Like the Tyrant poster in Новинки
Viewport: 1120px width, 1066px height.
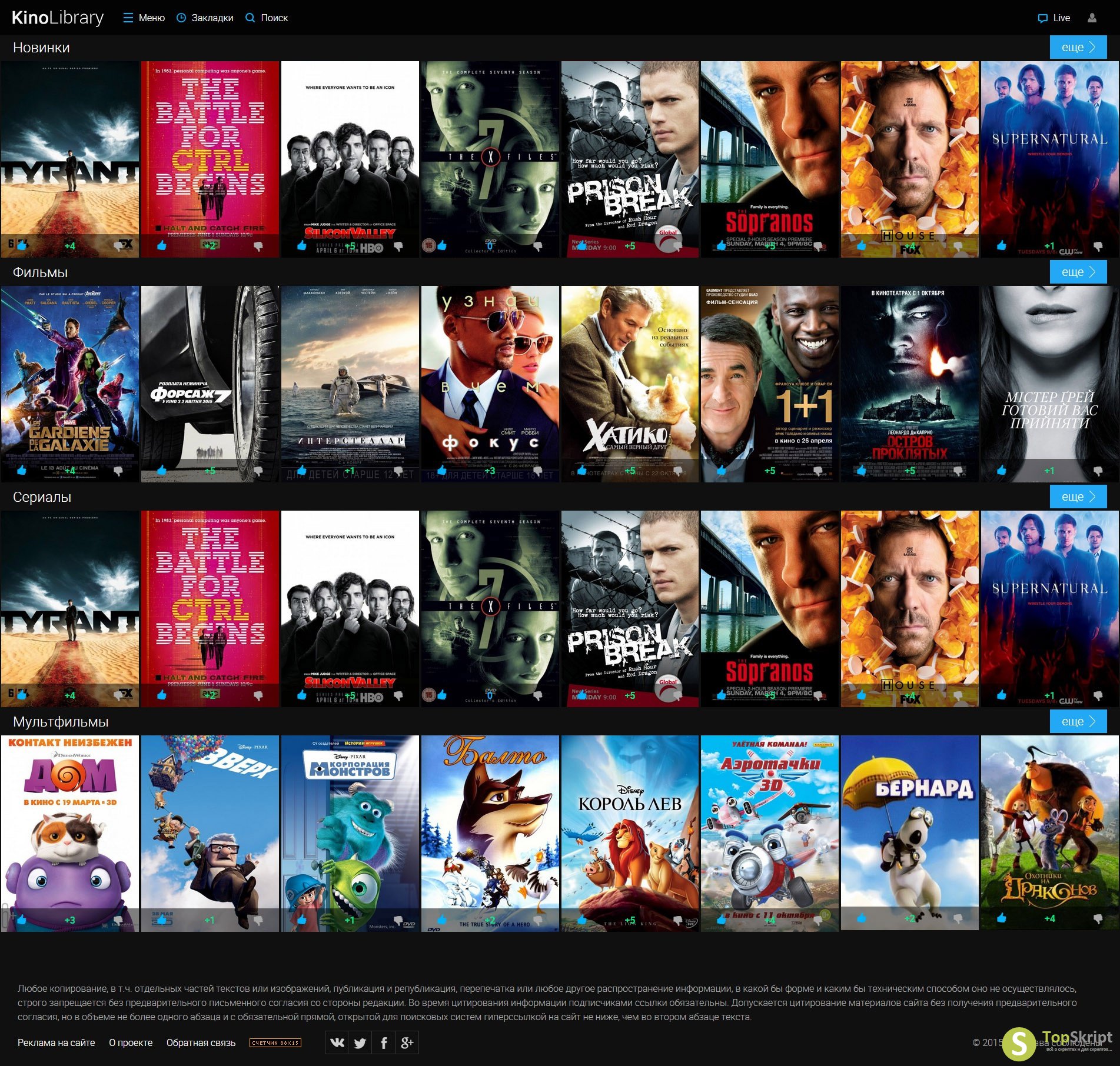[22, 246]
